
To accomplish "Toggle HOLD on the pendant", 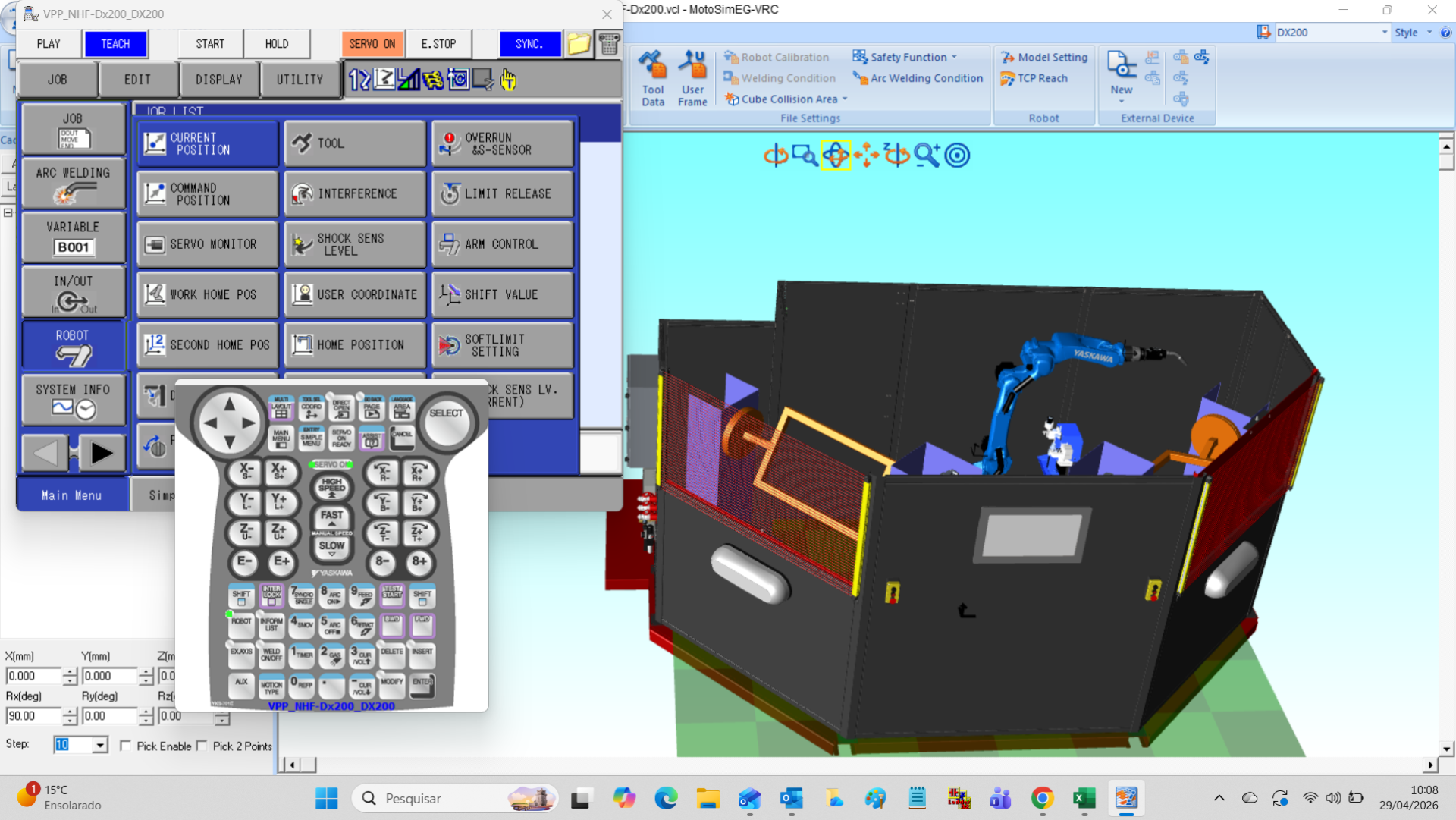I will pos(277,44).
